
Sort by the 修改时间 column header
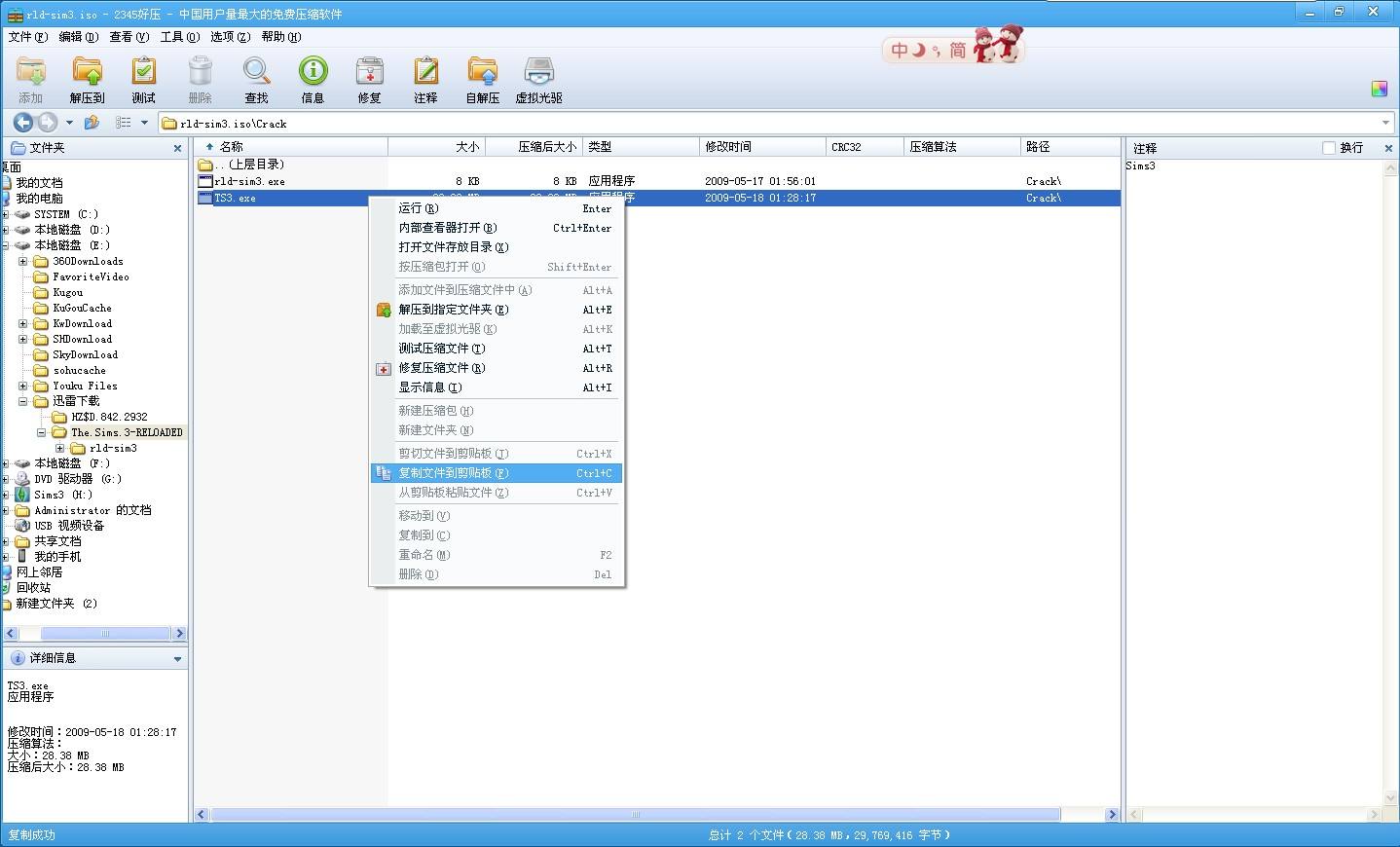[x=763, y=147]
